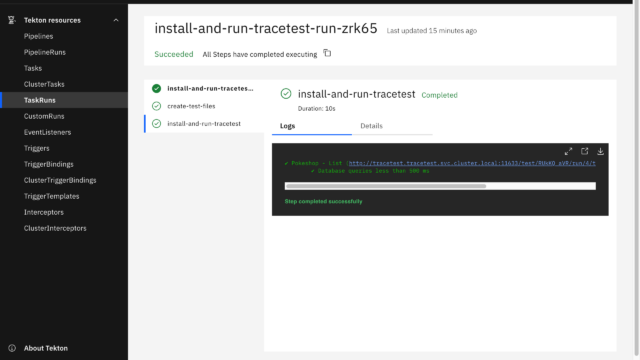Open TriggerBindings in the sidebar
Image resolution: width=640 pixels, height=360 pixels.
tap(49, 164)
